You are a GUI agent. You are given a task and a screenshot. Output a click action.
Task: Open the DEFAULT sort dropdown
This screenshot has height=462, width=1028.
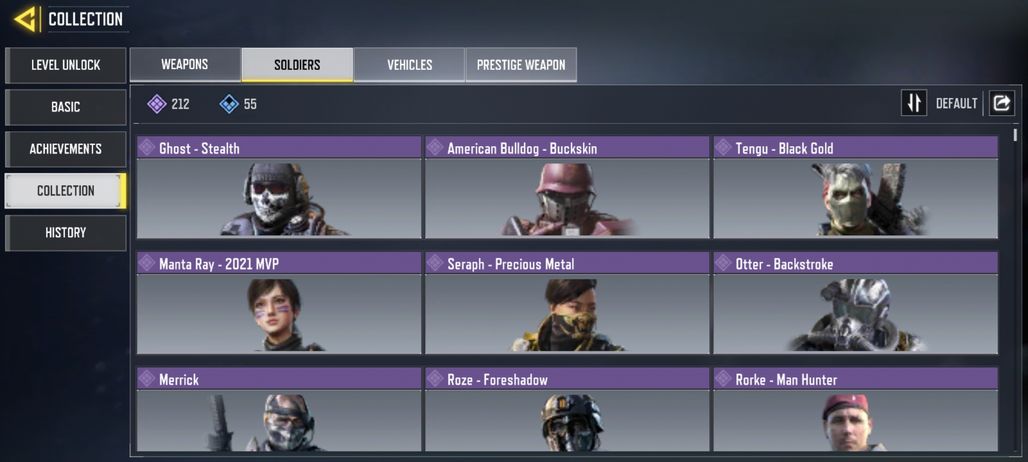pos(956,104)
